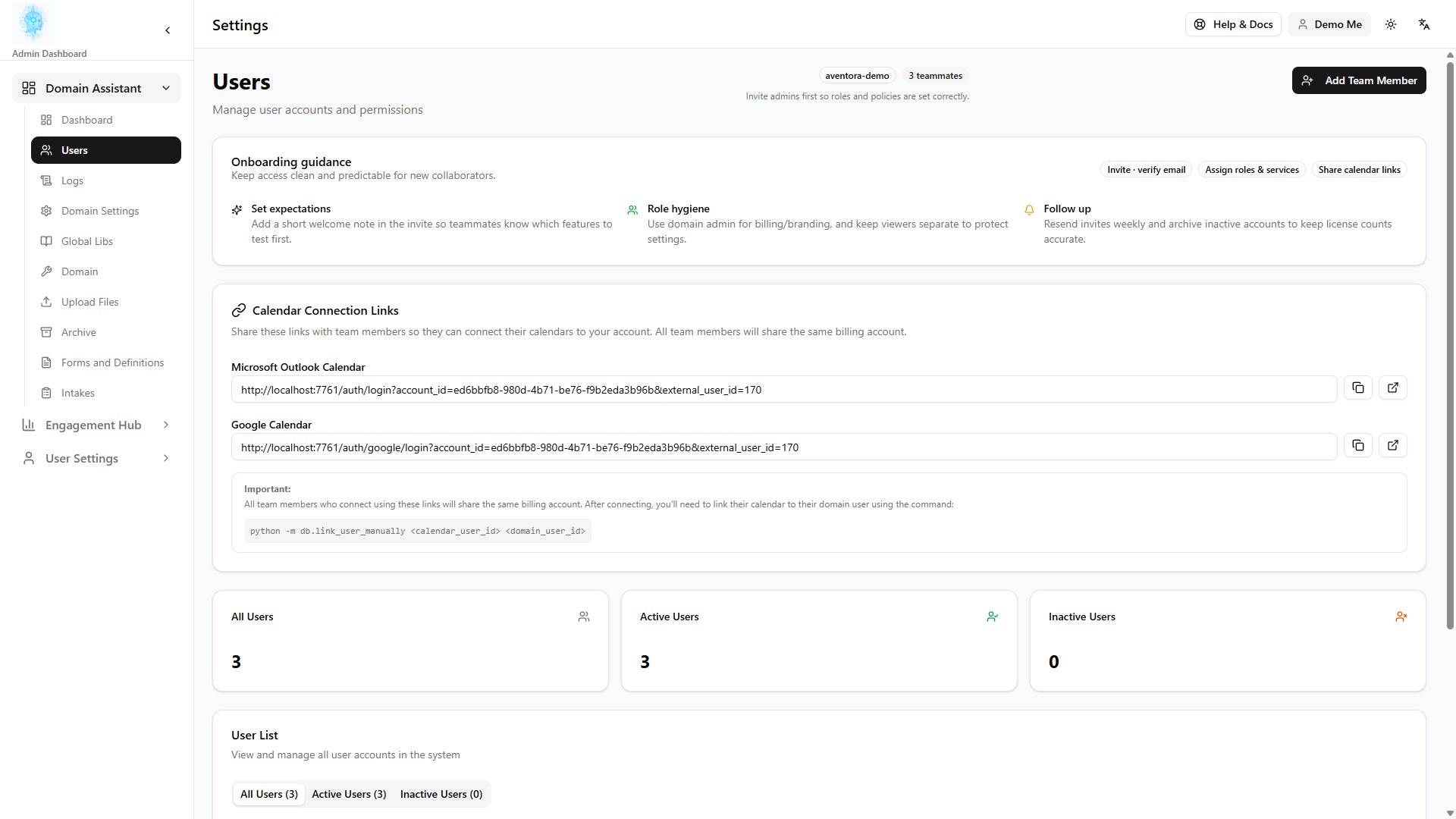Collapse the sidebar with the chevron arrow
1456x819 pixels.
pyautogui.click(x=168, y=30)
